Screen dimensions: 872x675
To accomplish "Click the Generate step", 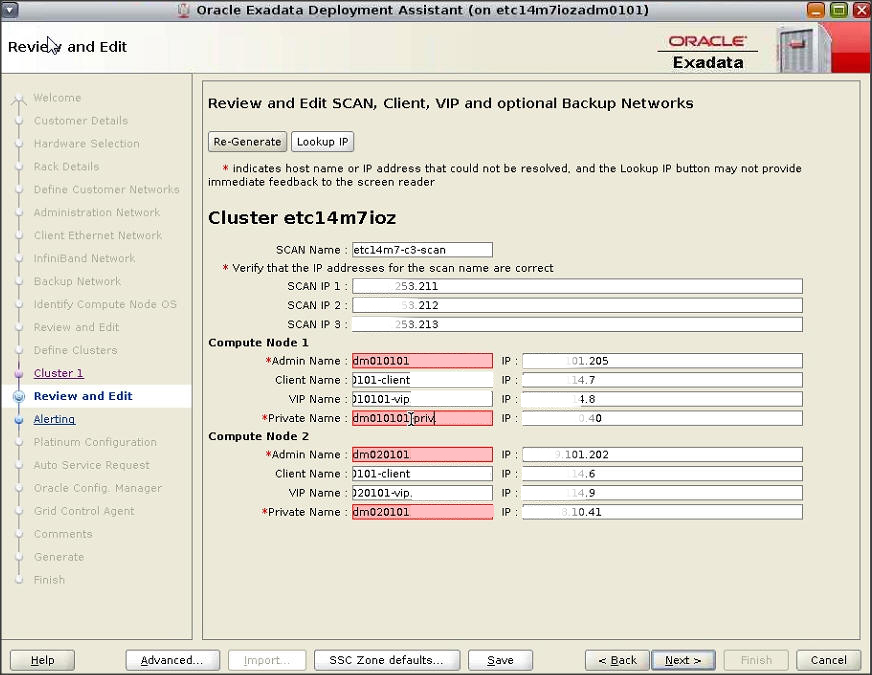I will pos(59,557).
